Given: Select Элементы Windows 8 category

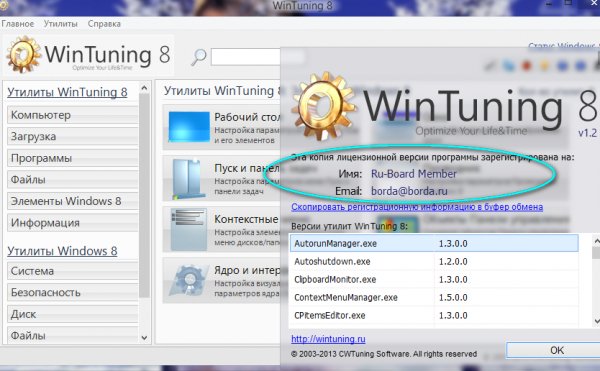Looking at the screenshot, I should [73, 201].
